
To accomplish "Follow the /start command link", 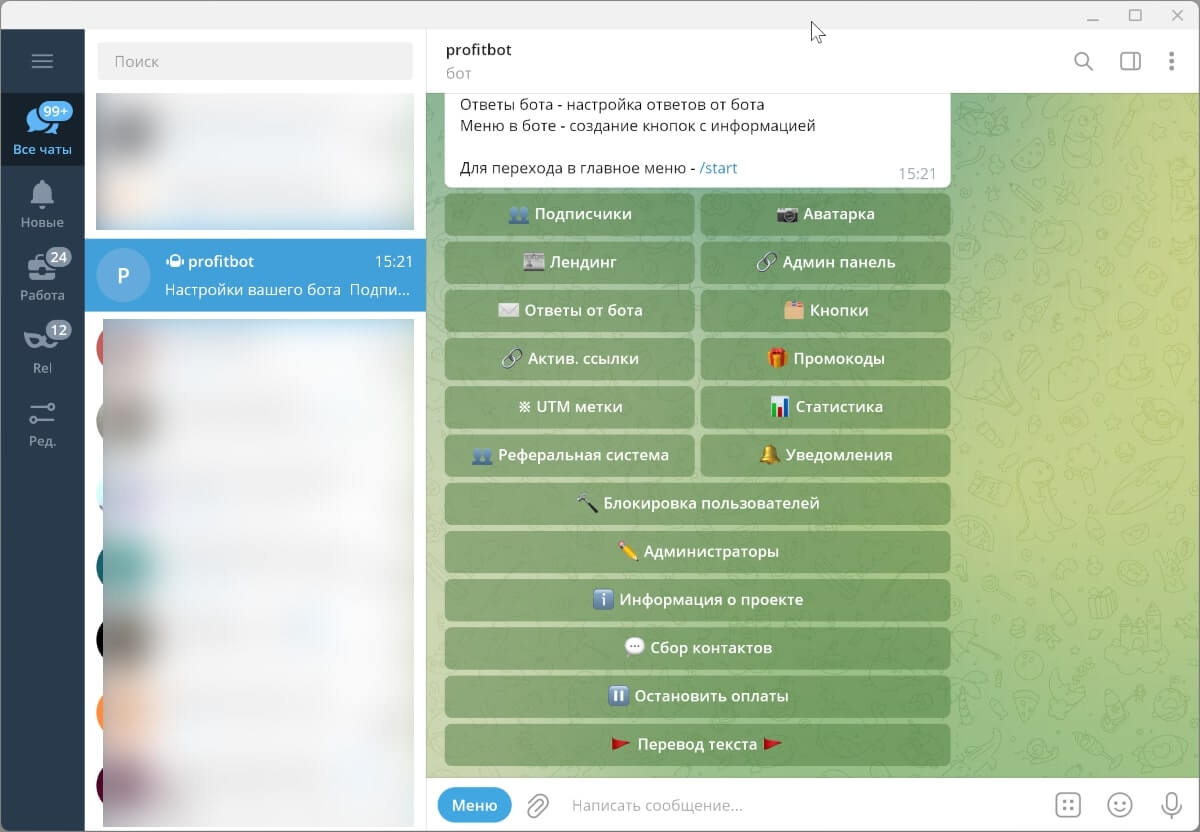I will click(x=718, y=168).
